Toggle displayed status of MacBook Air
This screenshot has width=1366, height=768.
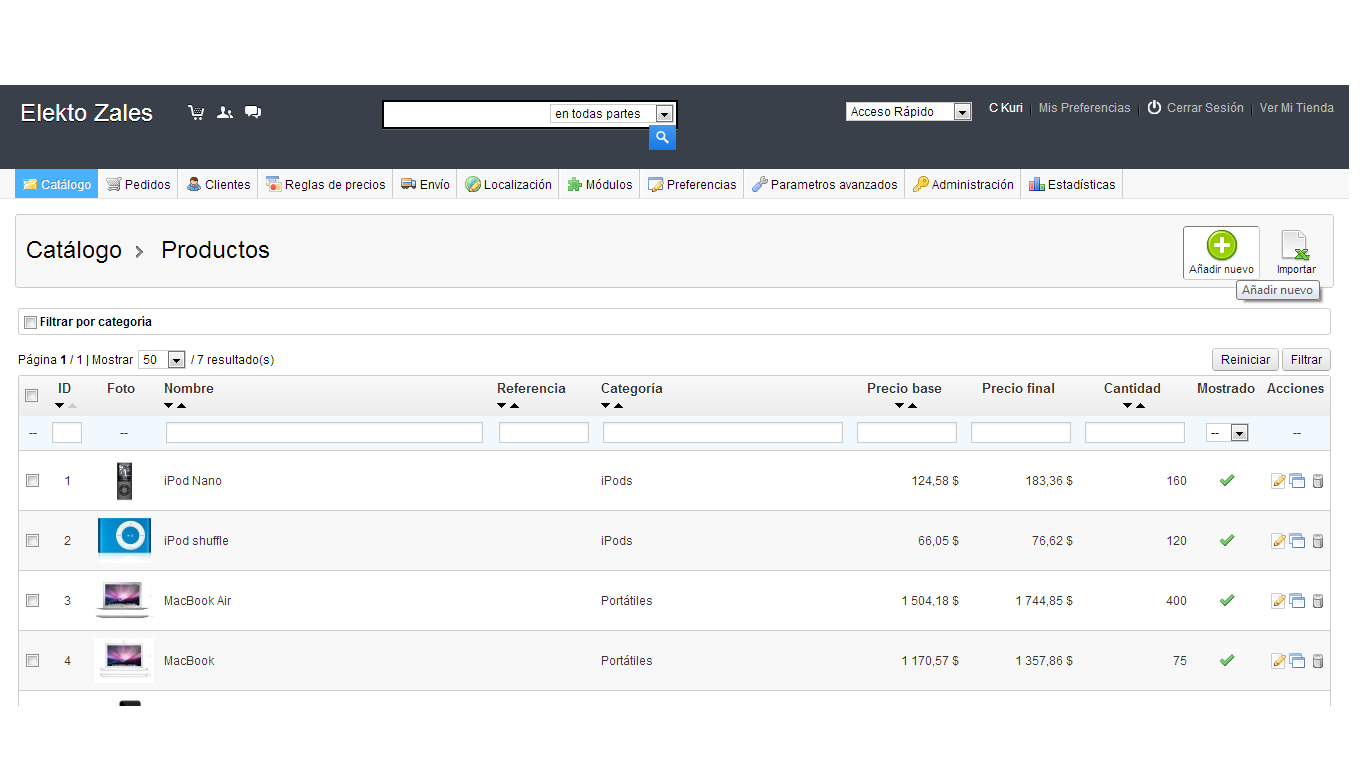point(1227,600)
